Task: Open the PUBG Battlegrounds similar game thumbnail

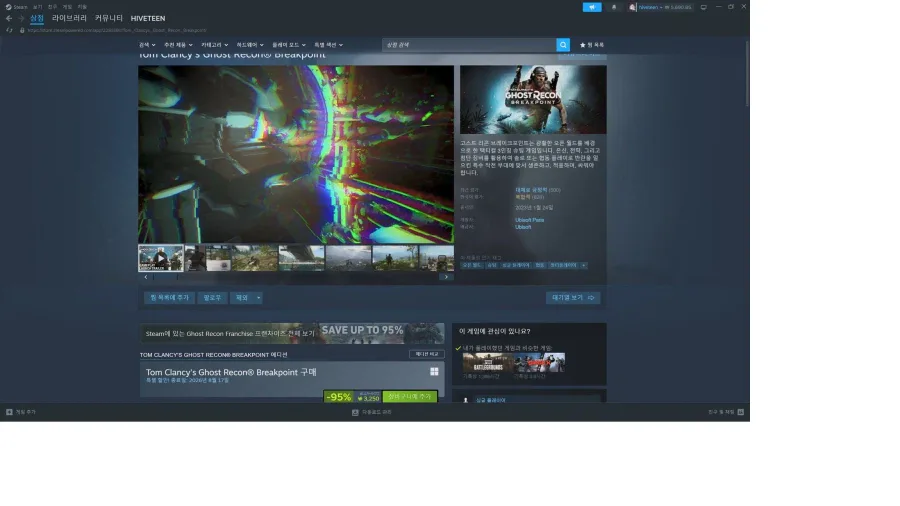Action: coord(488,363)
